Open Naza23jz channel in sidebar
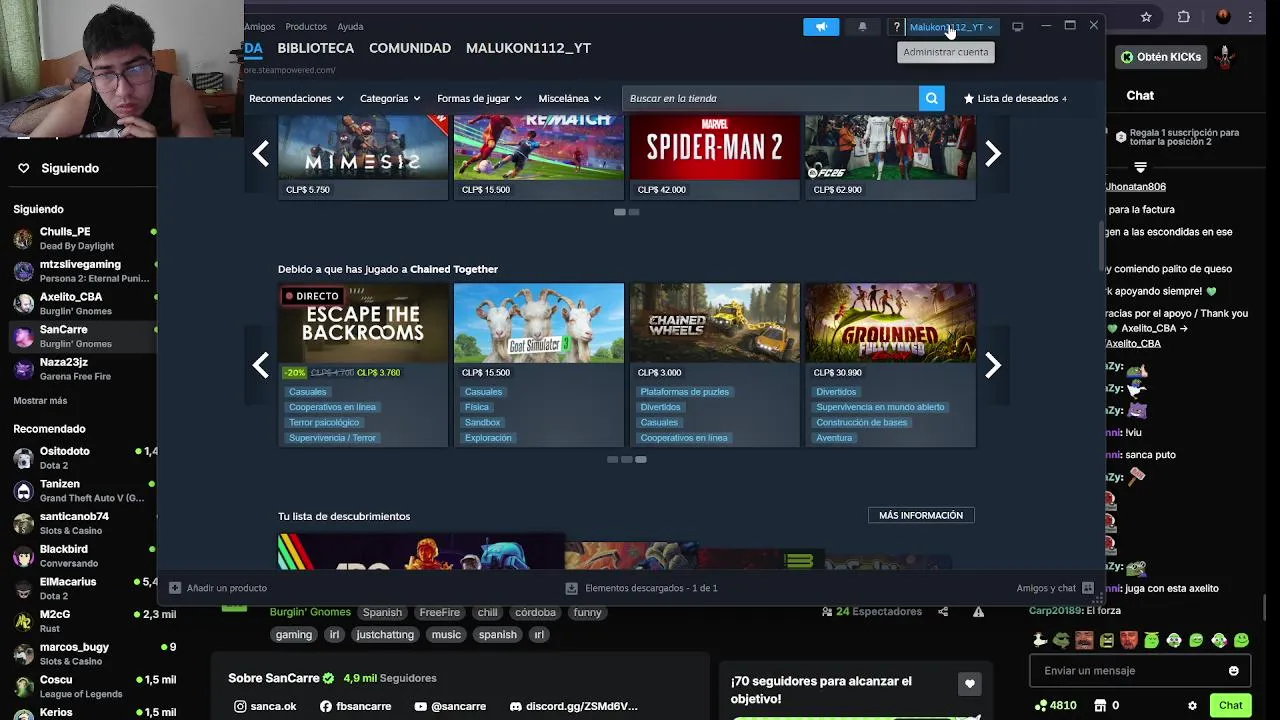 [x=80, y=369]
